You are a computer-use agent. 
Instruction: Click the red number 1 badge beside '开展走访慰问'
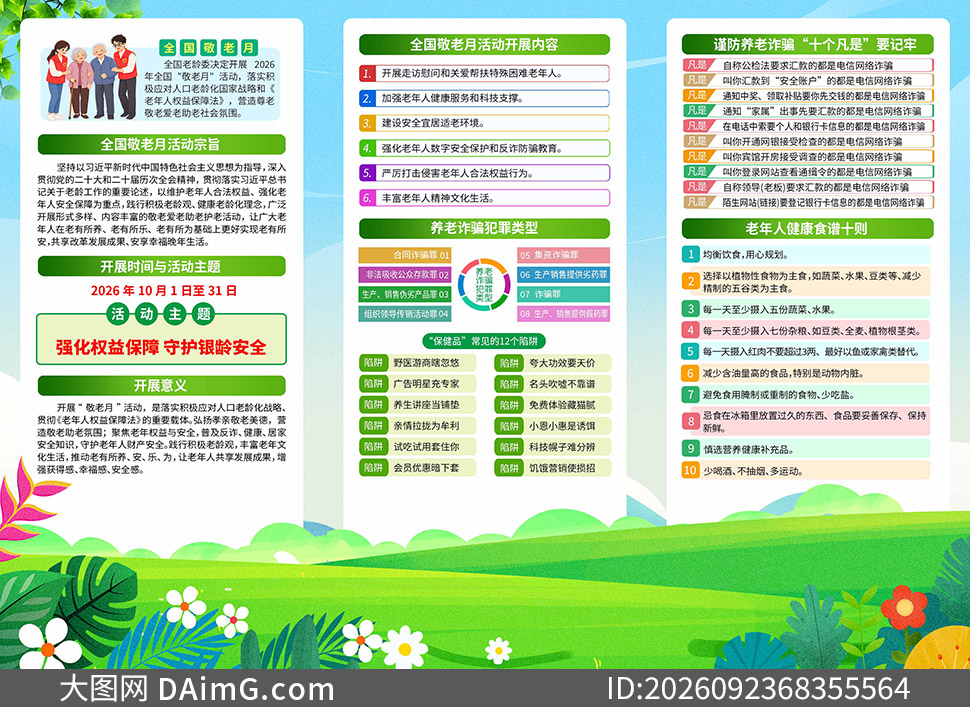click(367, 73)
